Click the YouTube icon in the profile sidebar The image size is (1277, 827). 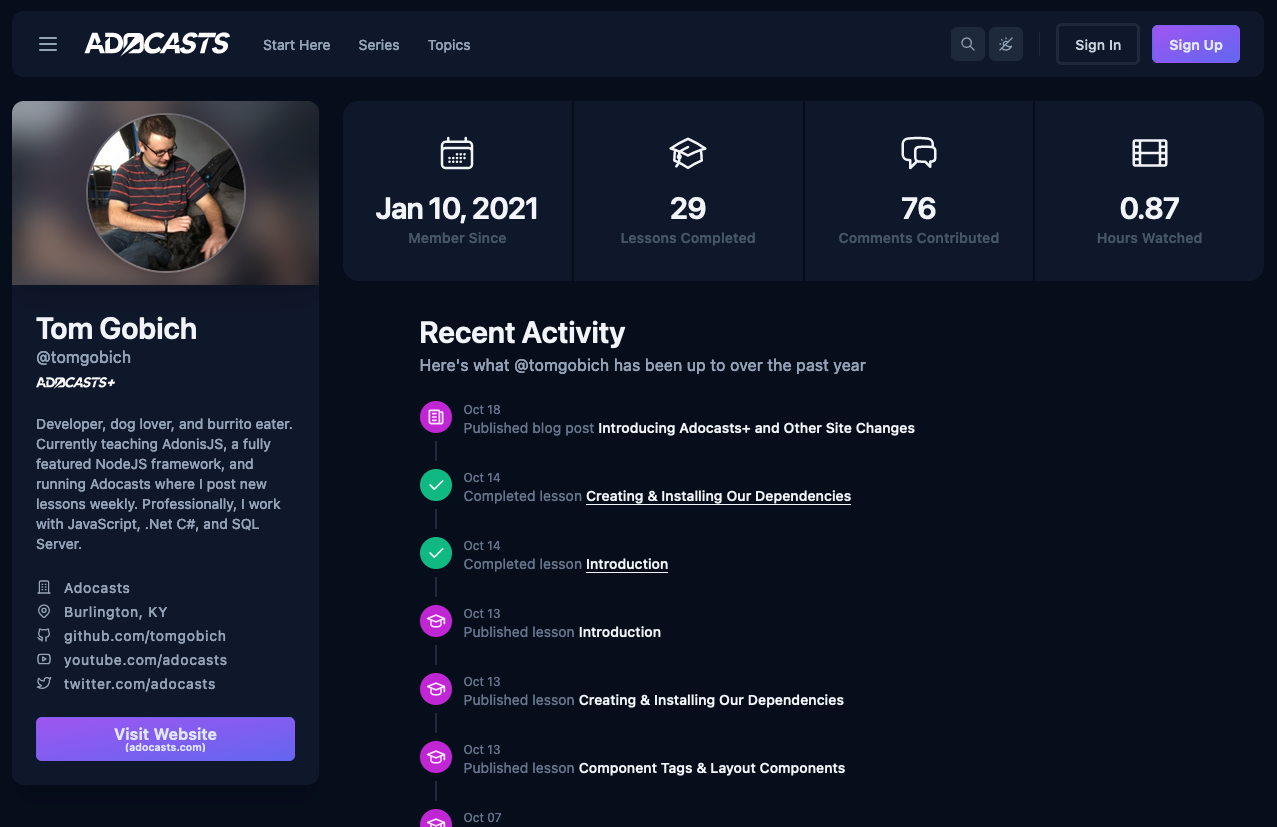(44, 660)
